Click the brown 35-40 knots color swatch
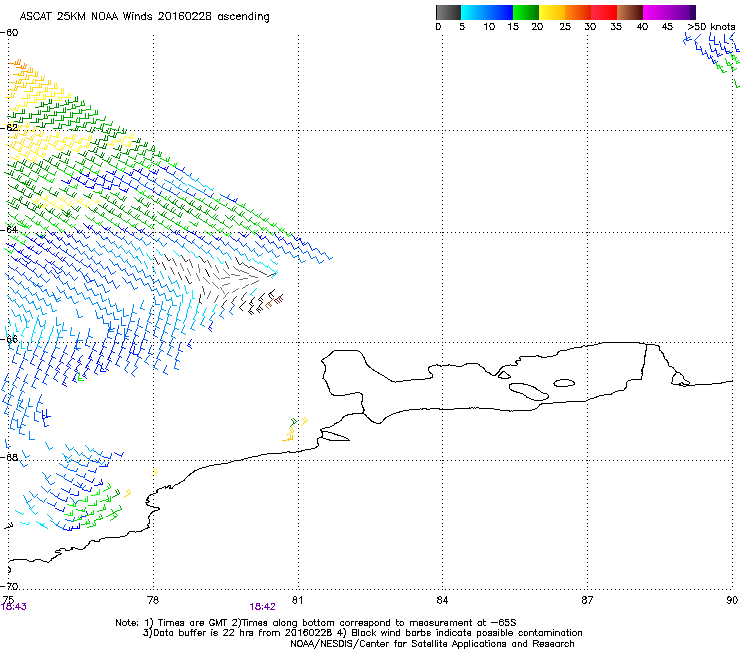This screenshot has height=650, width=740. 630,12
